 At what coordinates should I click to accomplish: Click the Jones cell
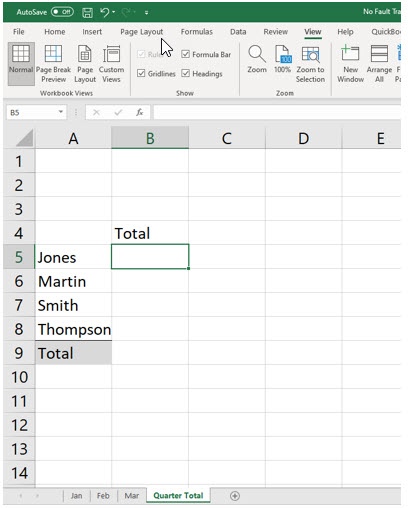coord(73,257)
